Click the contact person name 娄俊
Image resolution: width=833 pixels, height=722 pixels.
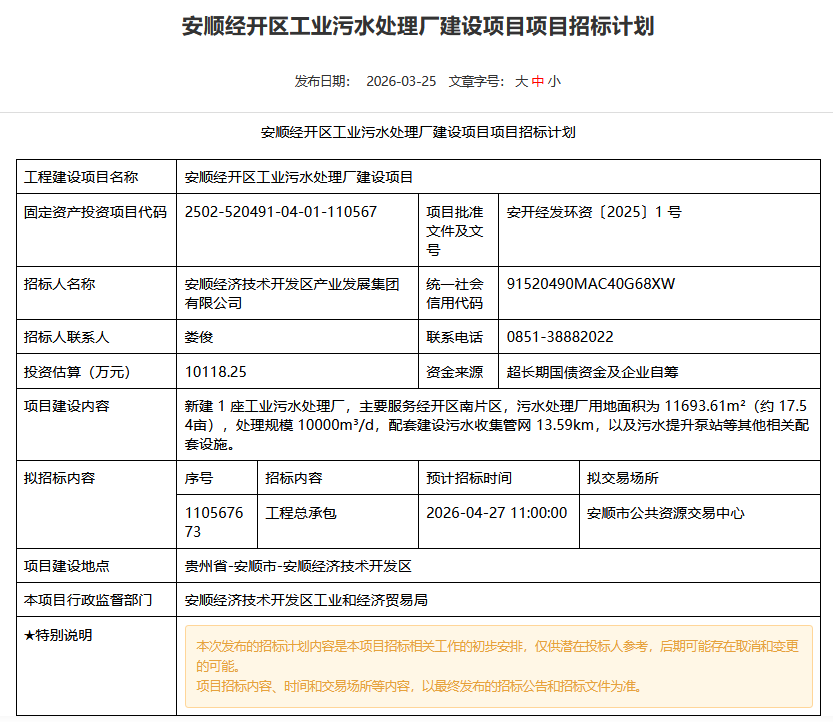pyautogui.click(x=199, y=337)
